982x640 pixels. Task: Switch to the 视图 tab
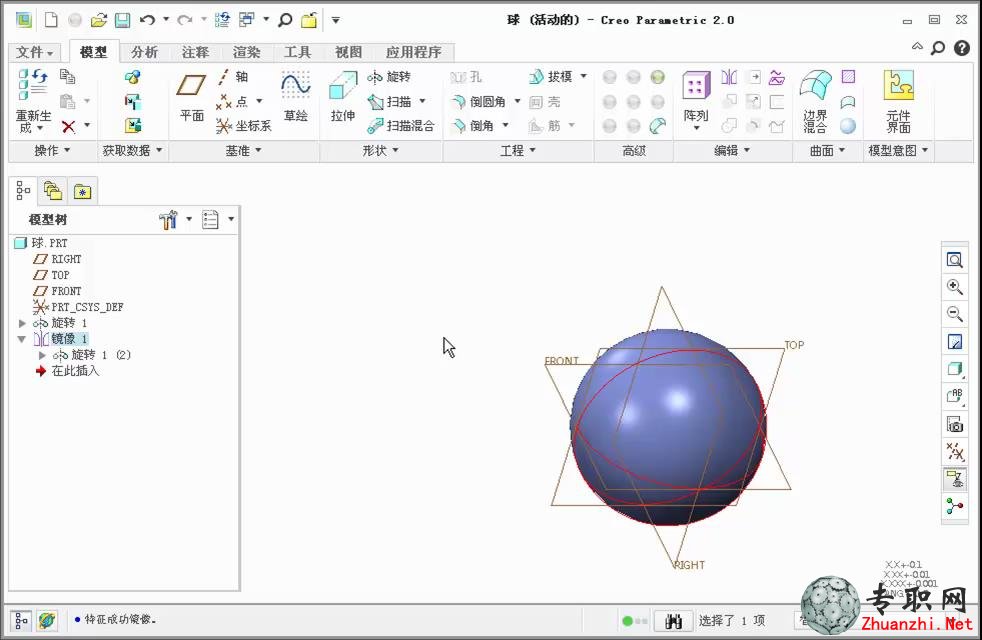click(348, 52)
